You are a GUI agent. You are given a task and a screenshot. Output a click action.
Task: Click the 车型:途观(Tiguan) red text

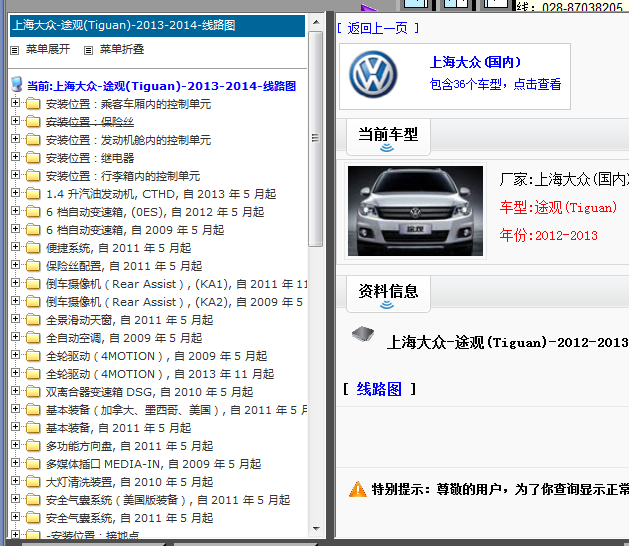pos(558,207)
